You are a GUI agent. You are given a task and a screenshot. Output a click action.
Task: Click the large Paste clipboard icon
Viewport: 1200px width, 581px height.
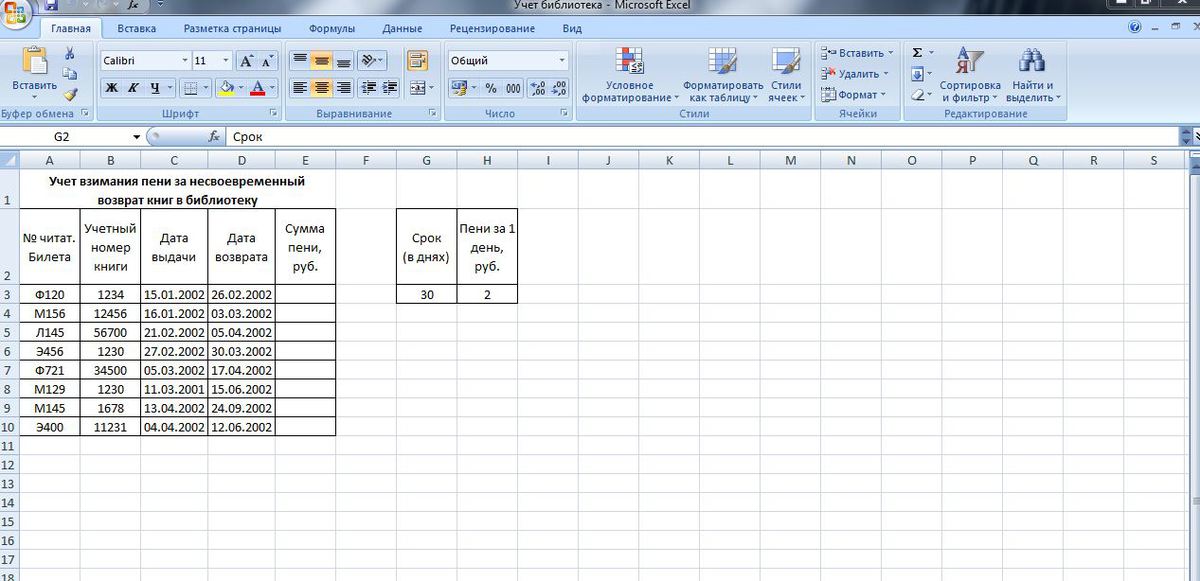pyautogui.click(x=35, y=61)
